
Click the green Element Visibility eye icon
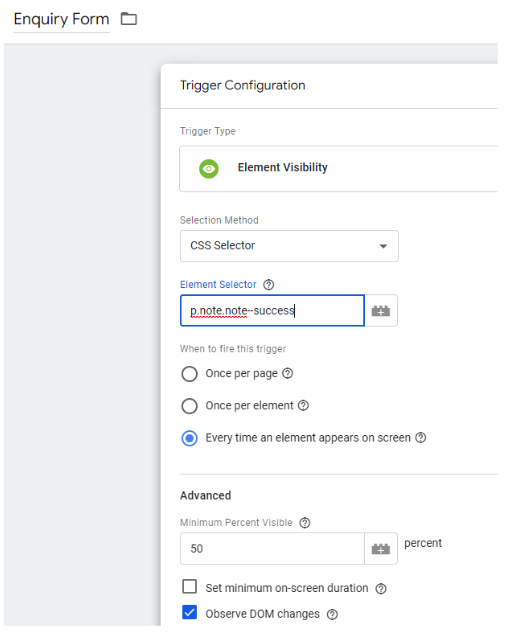pos(208,168)
